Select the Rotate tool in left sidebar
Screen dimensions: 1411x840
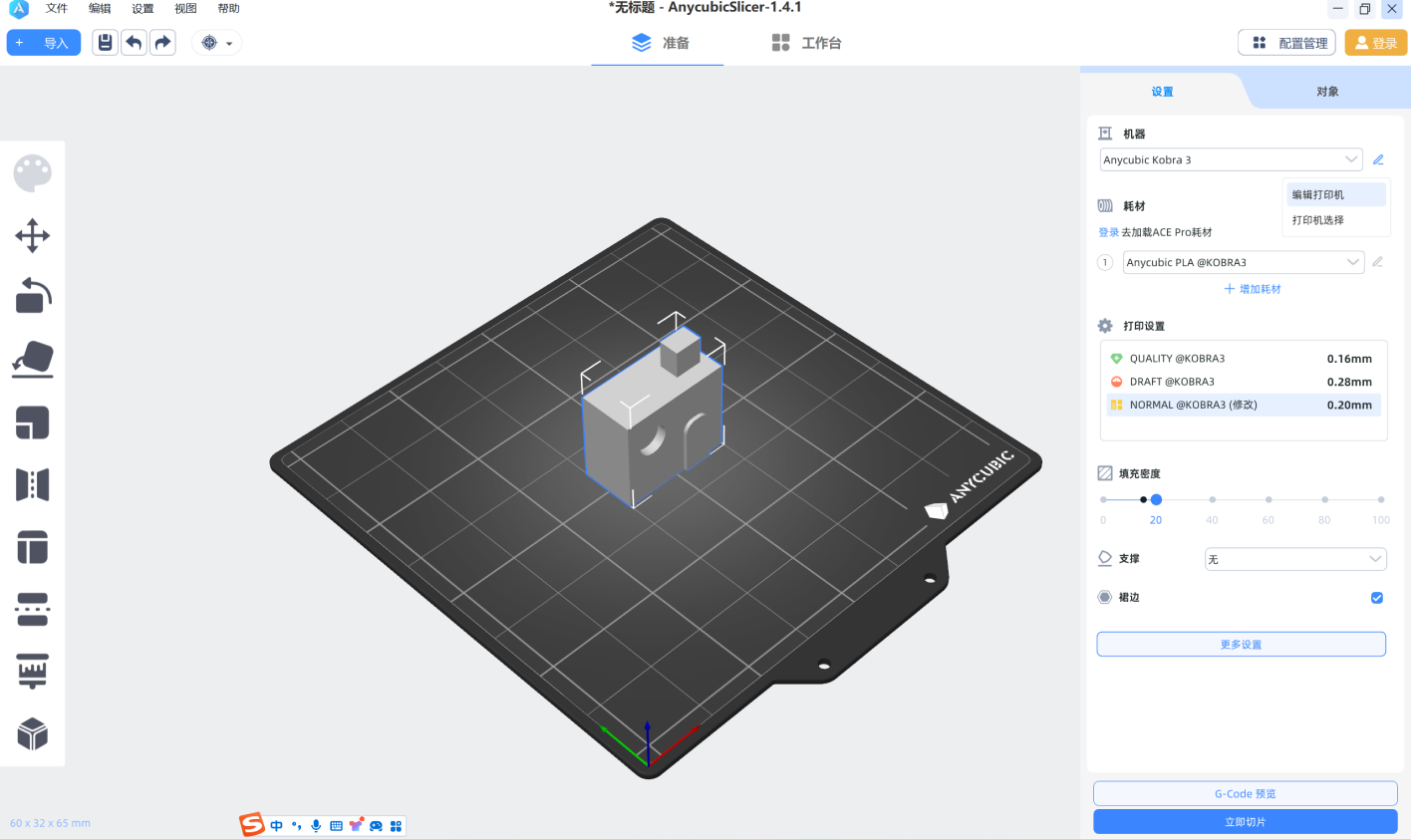coord(32,296)
